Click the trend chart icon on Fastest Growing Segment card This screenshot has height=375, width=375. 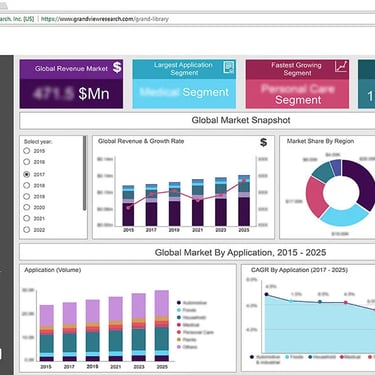tap(341, 67)
